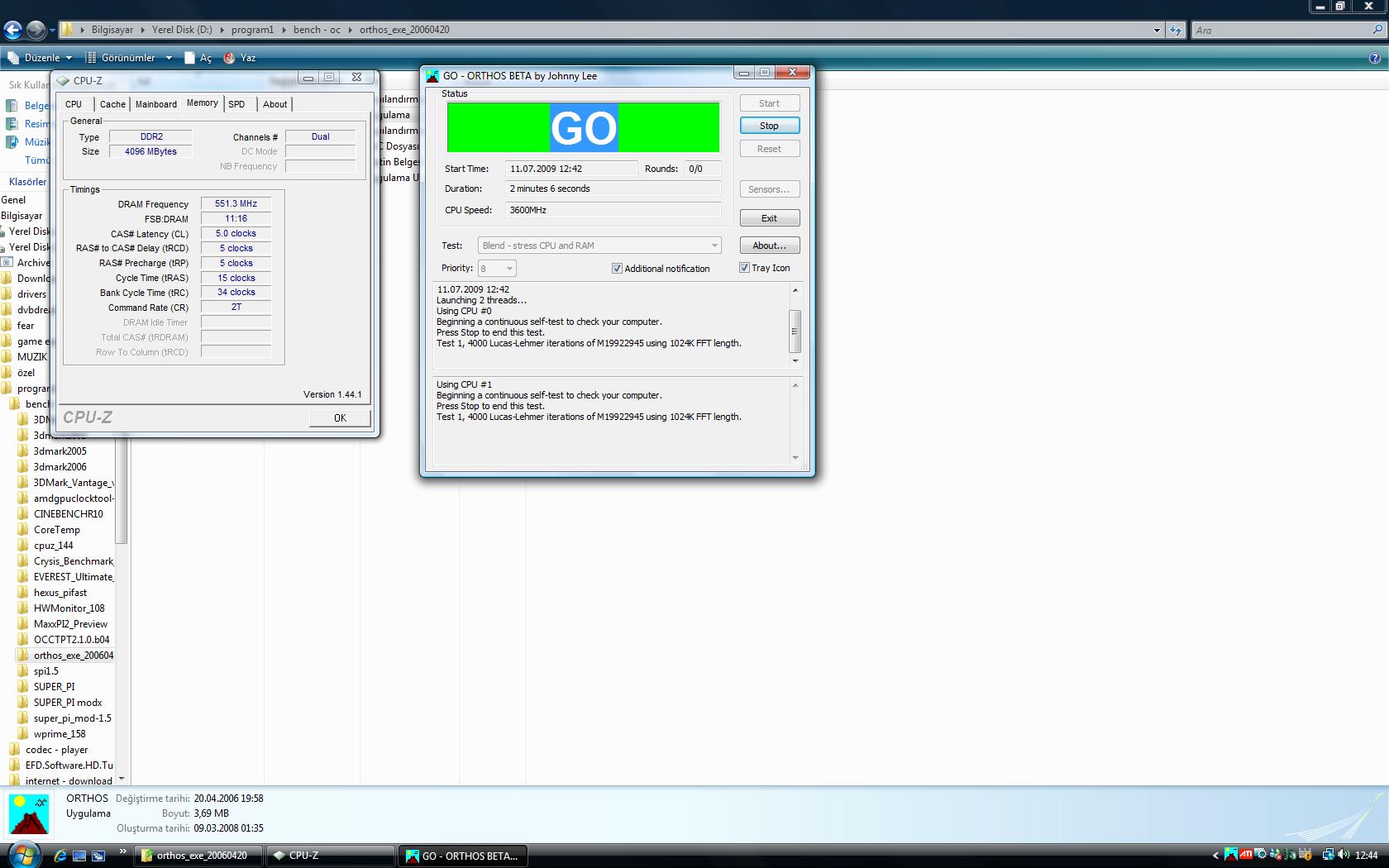Expand Görünümler dropdown arrow
Screen dimensions: 1389x868
tap(169, 58)
